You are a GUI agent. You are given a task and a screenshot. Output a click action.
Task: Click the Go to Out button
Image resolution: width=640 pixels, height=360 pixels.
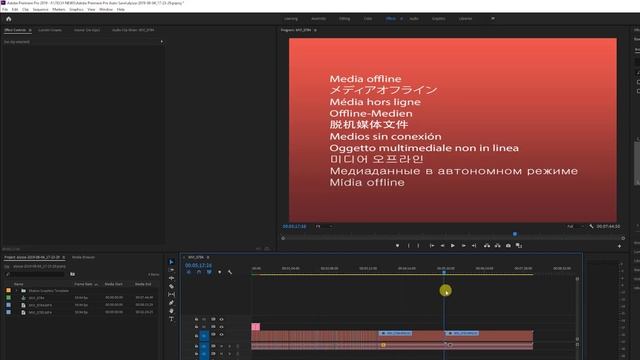click(474, 246)
